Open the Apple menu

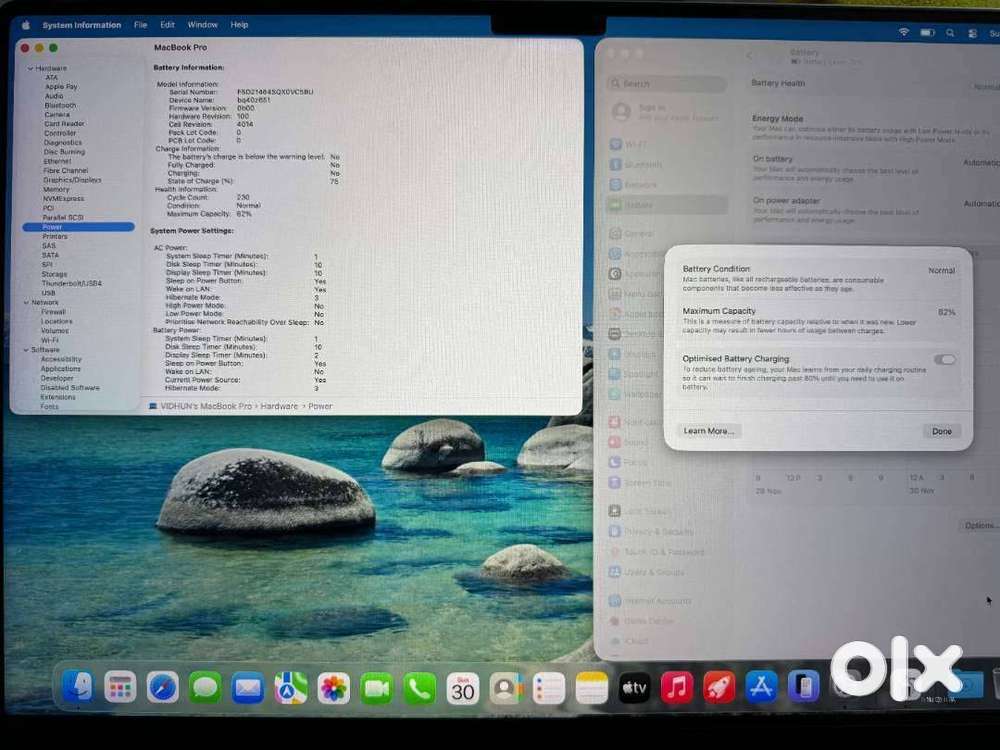tap(26, 25)
